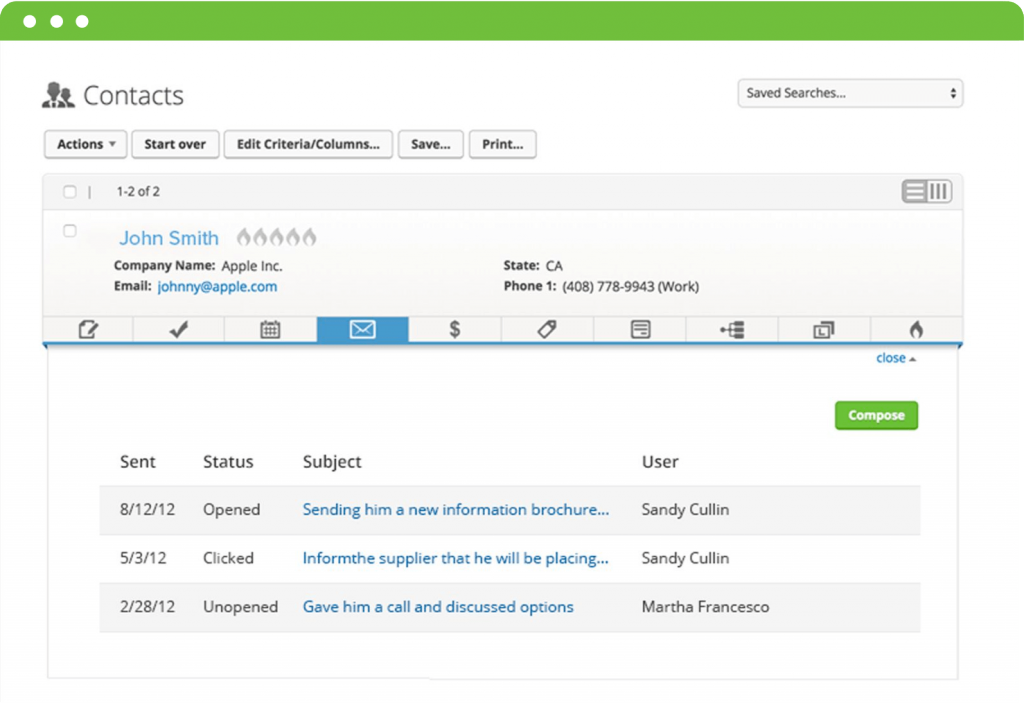The width and height of the screenshot is (1024, 703).
Task: Open the notes document icon tab
Action: [x=638, y=329]
